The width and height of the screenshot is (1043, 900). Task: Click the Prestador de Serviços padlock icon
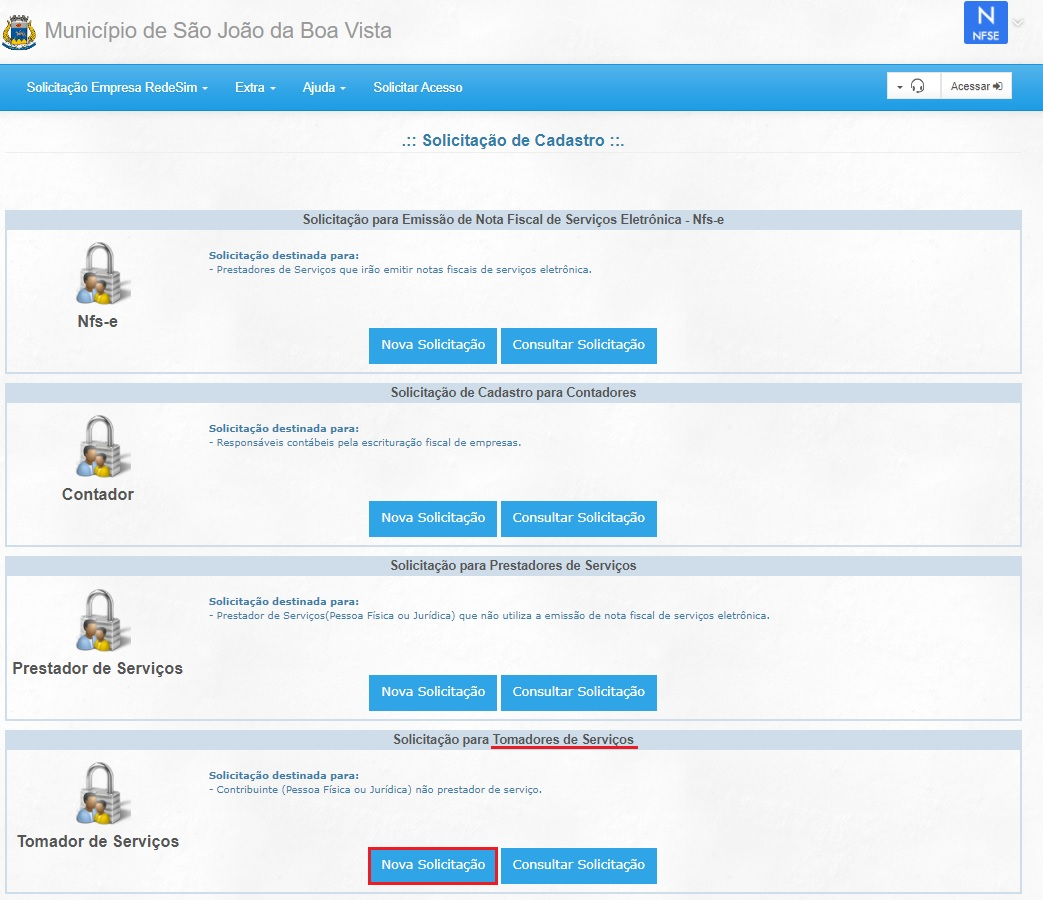(103, 620)
